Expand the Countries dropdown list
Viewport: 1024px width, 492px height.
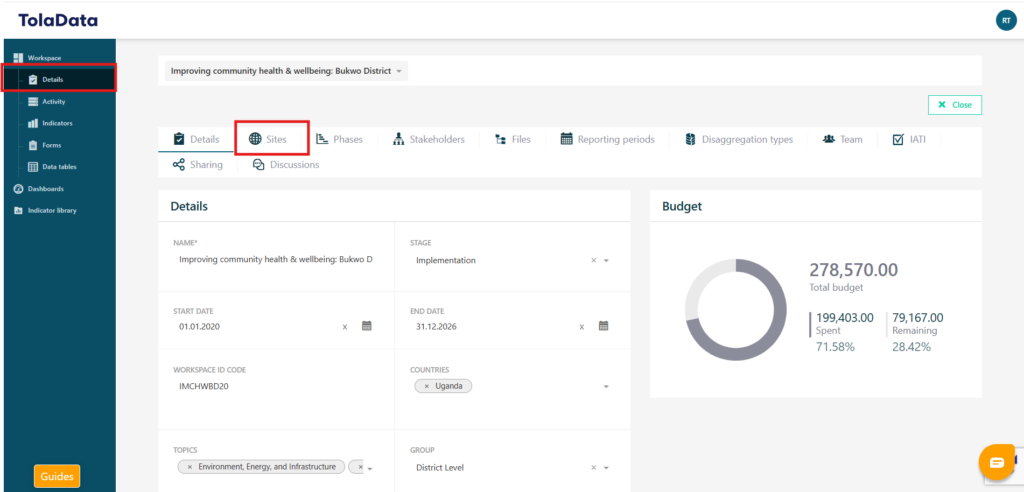pos(605,386)
